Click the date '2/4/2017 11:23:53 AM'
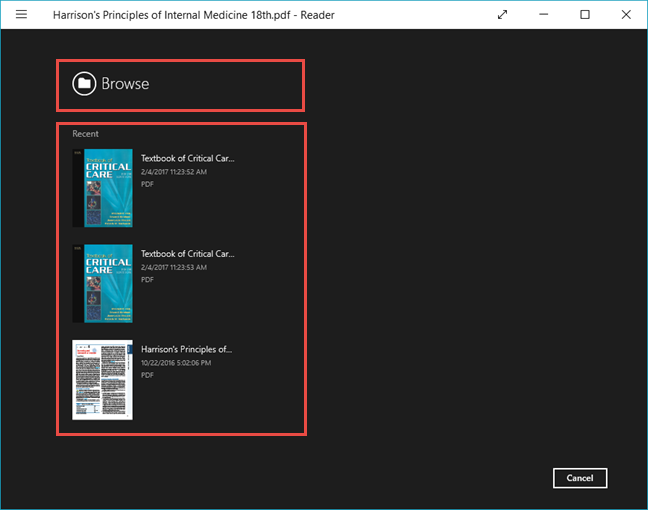This screenshot has height=510, width=648. pyautogui.click(x=174, y=267)
